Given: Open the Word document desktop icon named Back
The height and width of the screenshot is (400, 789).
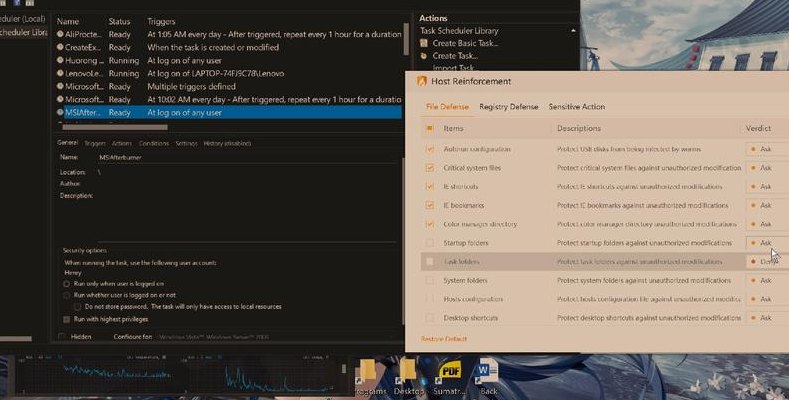Looking at the screenshot, I should pyautogui.click(x=487, y=371).
